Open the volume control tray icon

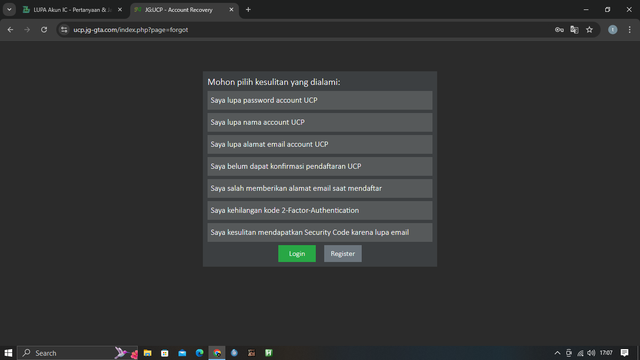[x=591, y=353]
